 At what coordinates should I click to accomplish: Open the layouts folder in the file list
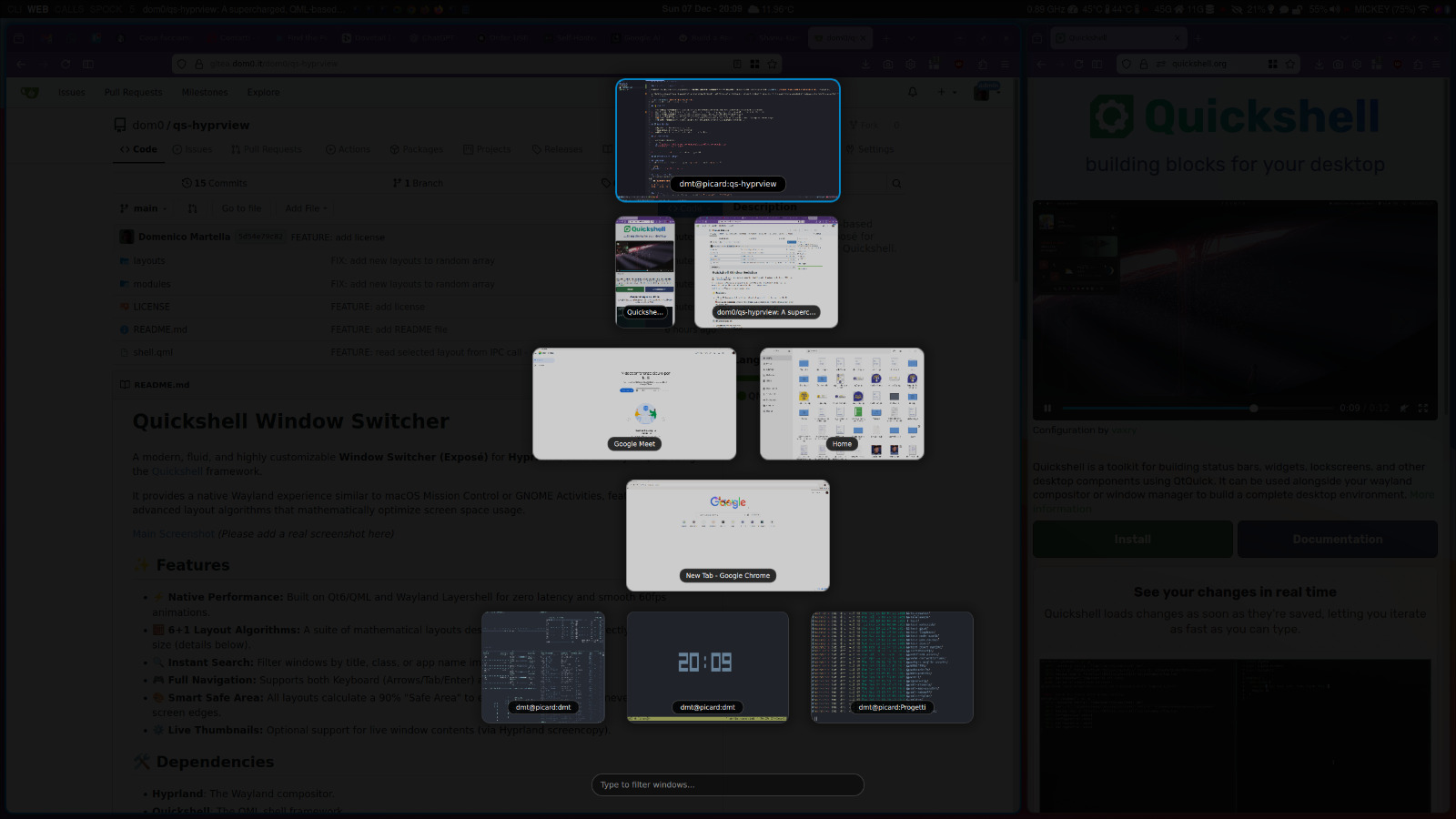149,260
